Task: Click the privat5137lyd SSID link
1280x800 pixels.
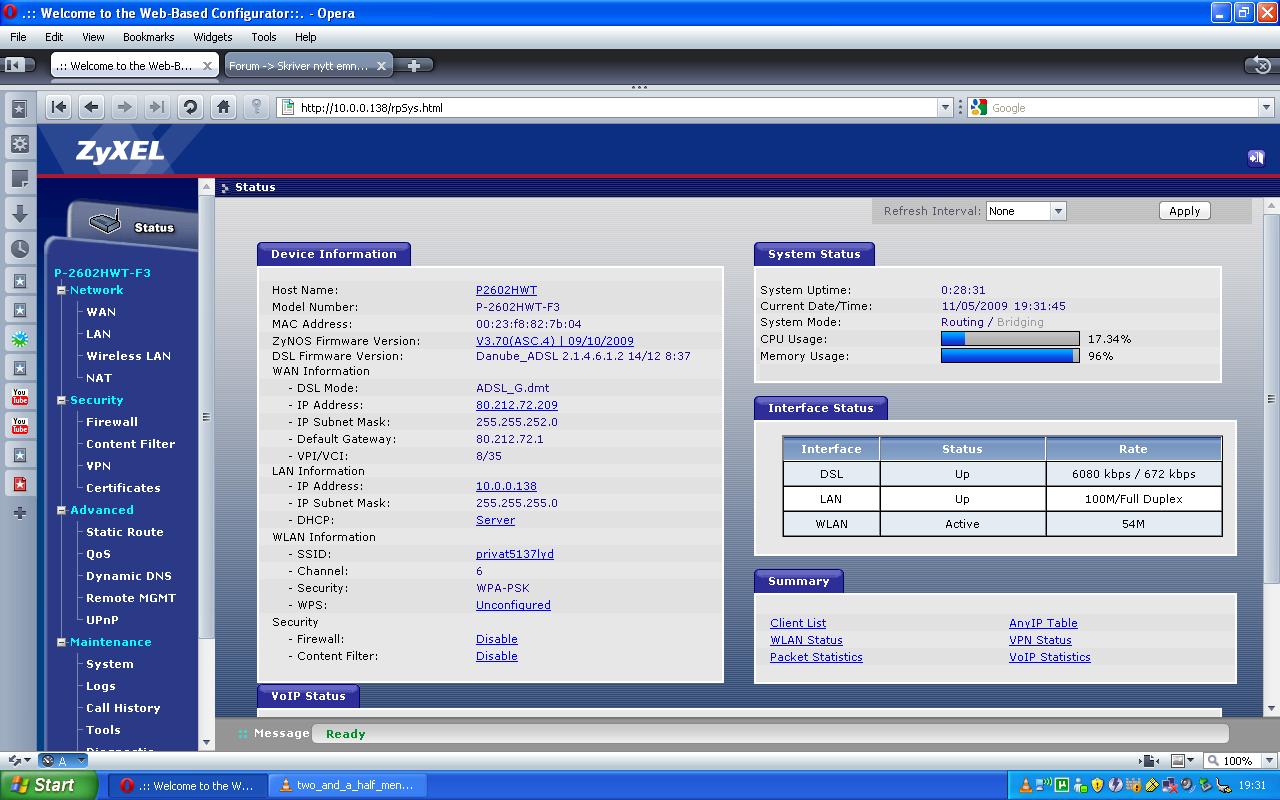Action: pyautogui.click(x=515, y=554)
